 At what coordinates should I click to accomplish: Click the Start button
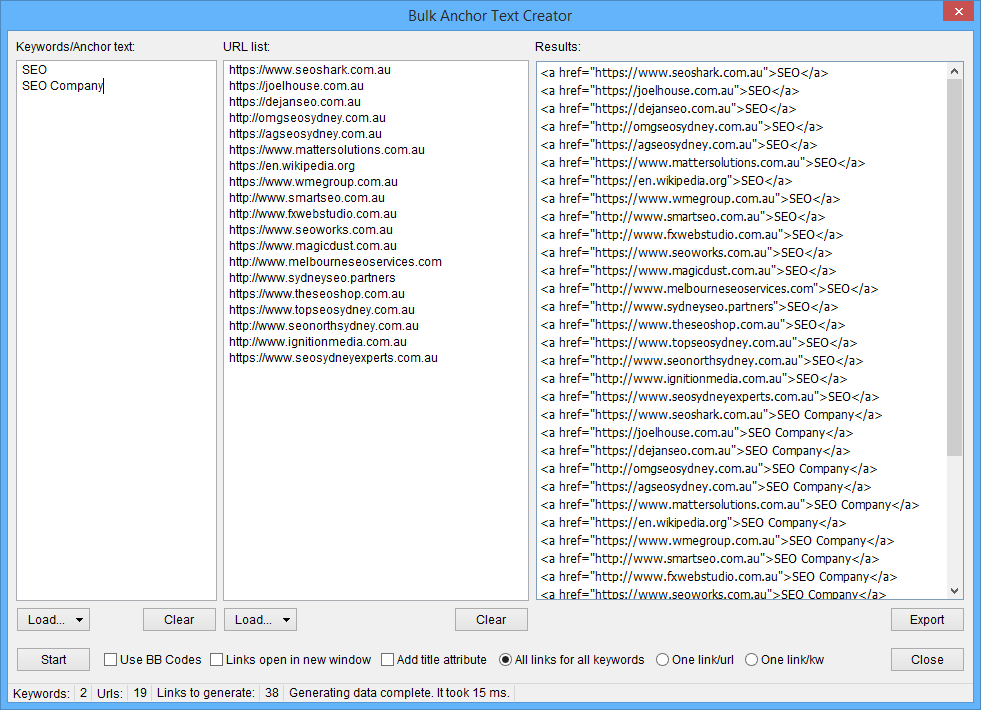pyautogui.click(x=53, y=659)
